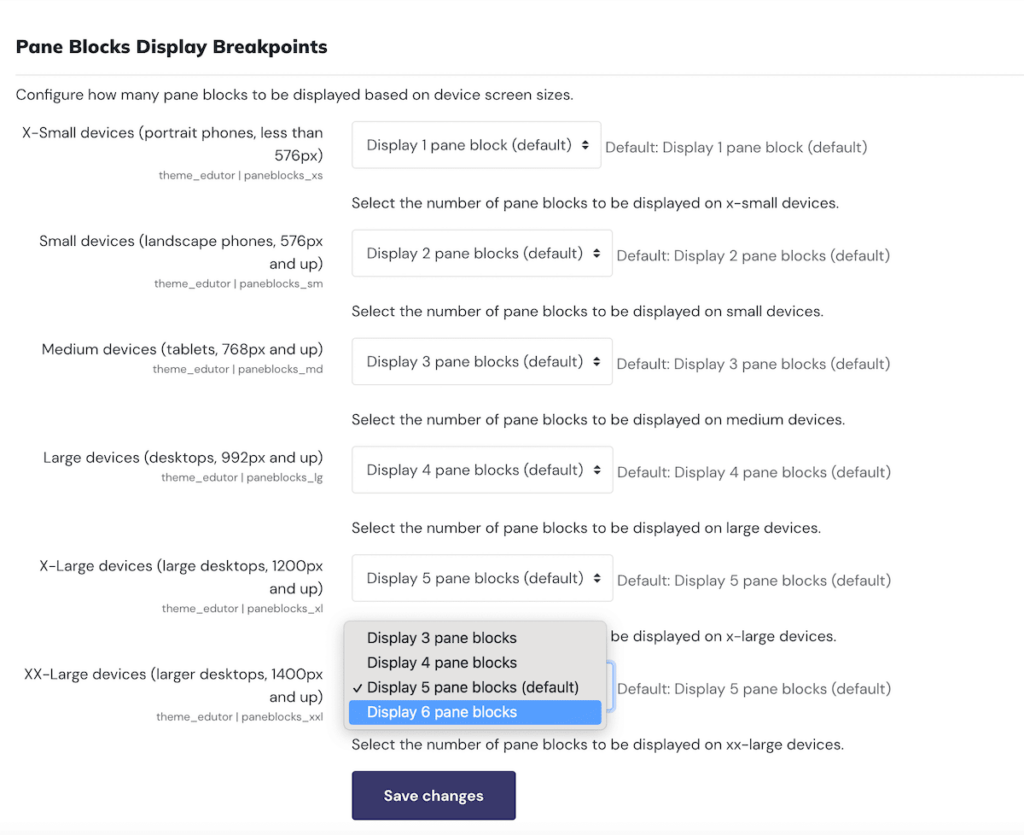This screenshot has width=1024, height=835.
Task: Open the Small devices pane block dropdown
Action: 481,254
